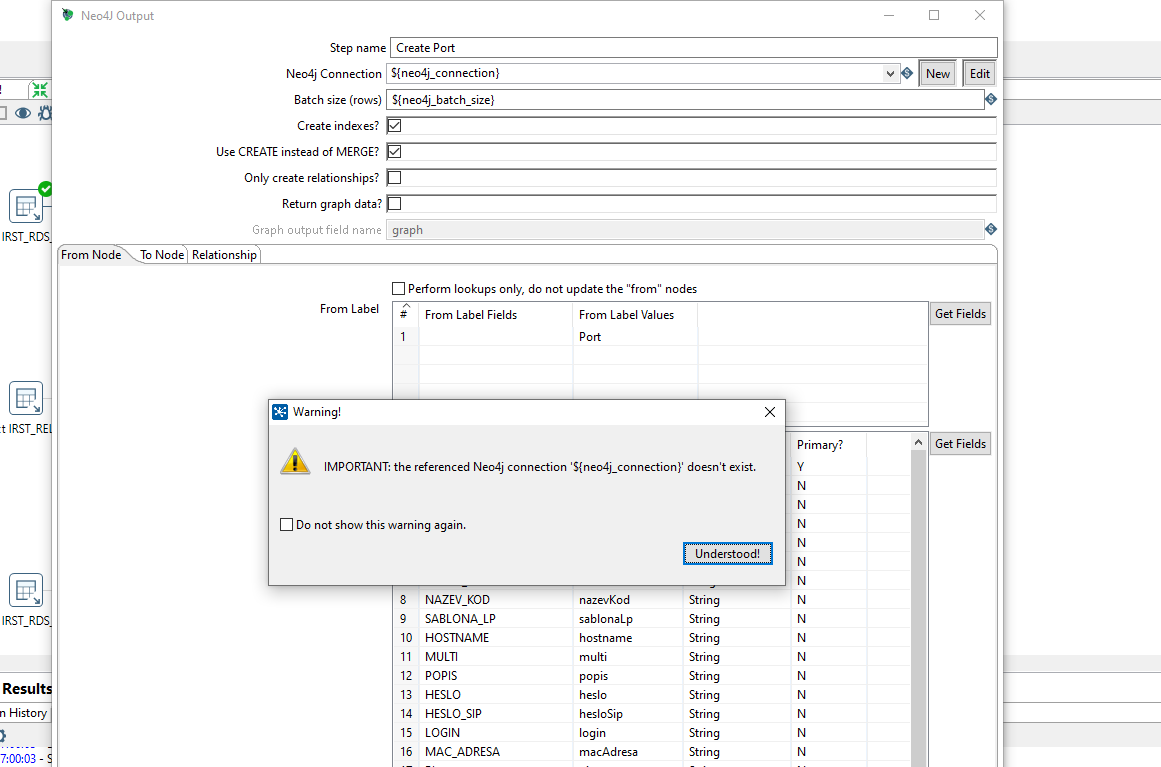Screen dimensions: 1161x767
Task: Check Perform lookups only option
Action: pos(397,288)
